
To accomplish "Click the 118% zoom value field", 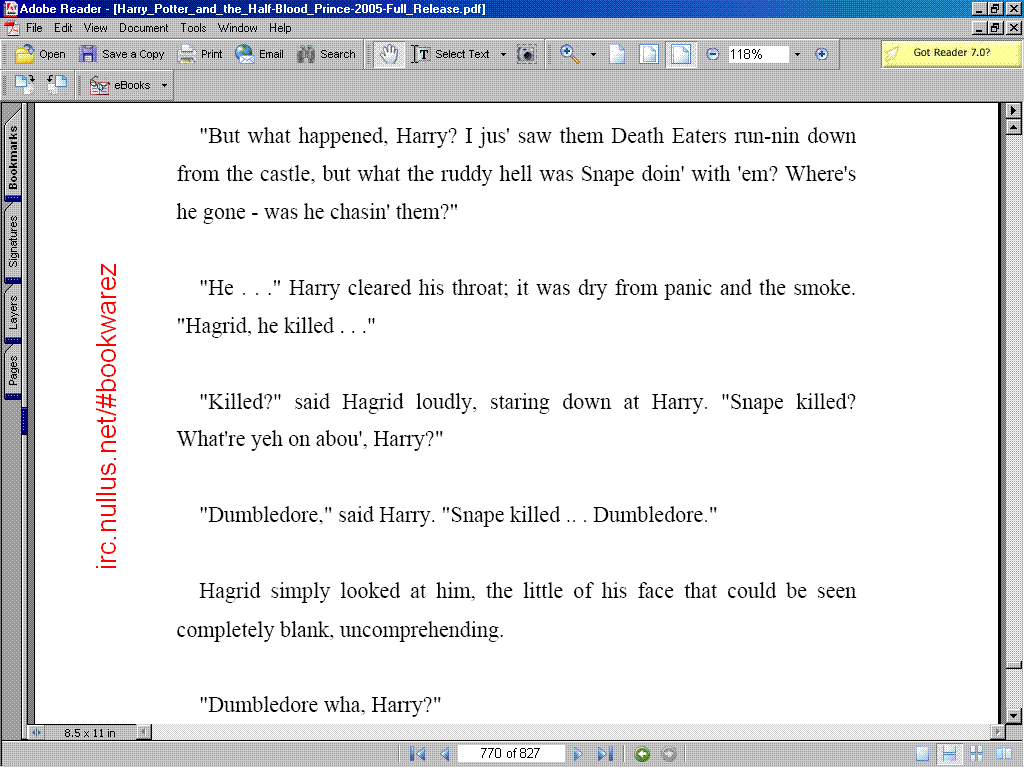I will tap(758, 54).
